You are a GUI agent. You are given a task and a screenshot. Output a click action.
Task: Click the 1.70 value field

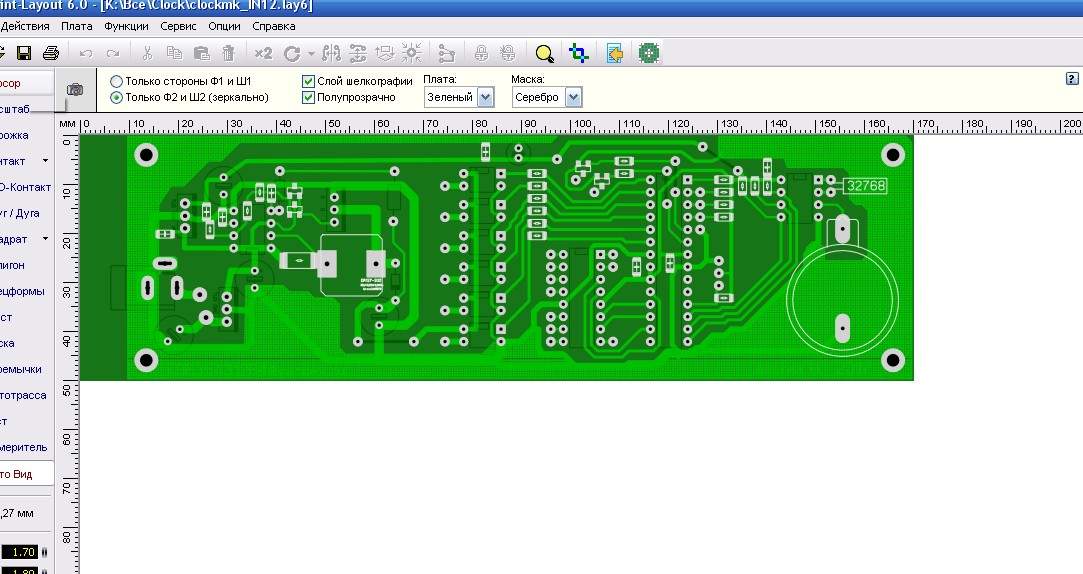pos(19,552)
